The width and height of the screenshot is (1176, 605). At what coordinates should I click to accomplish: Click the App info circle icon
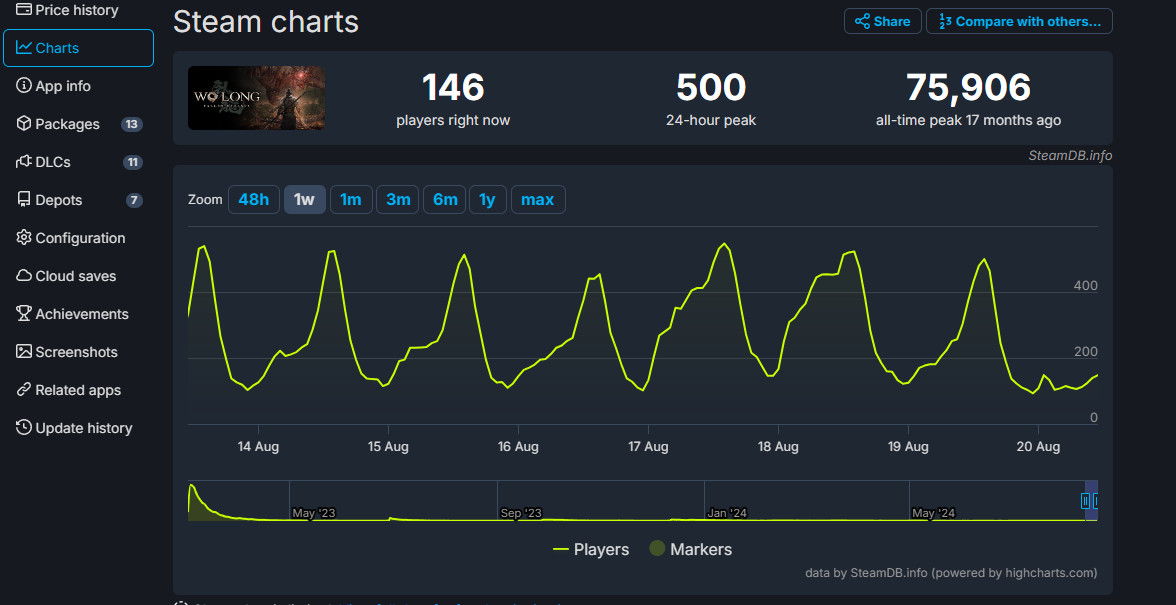click(24, 86)
